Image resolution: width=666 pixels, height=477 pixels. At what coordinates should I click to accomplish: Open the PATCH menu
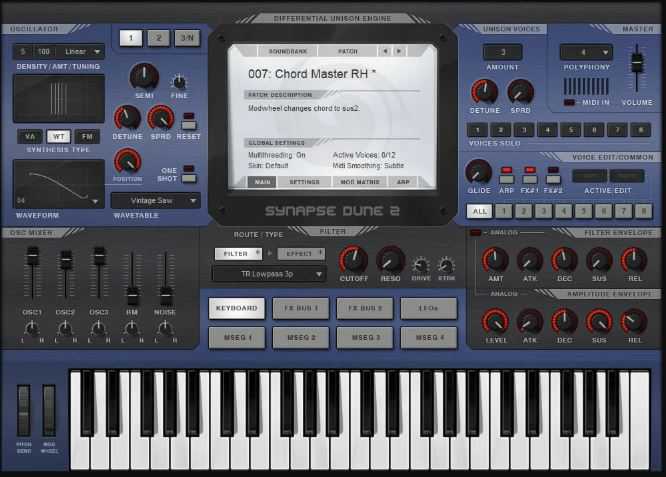coord(347,51)
